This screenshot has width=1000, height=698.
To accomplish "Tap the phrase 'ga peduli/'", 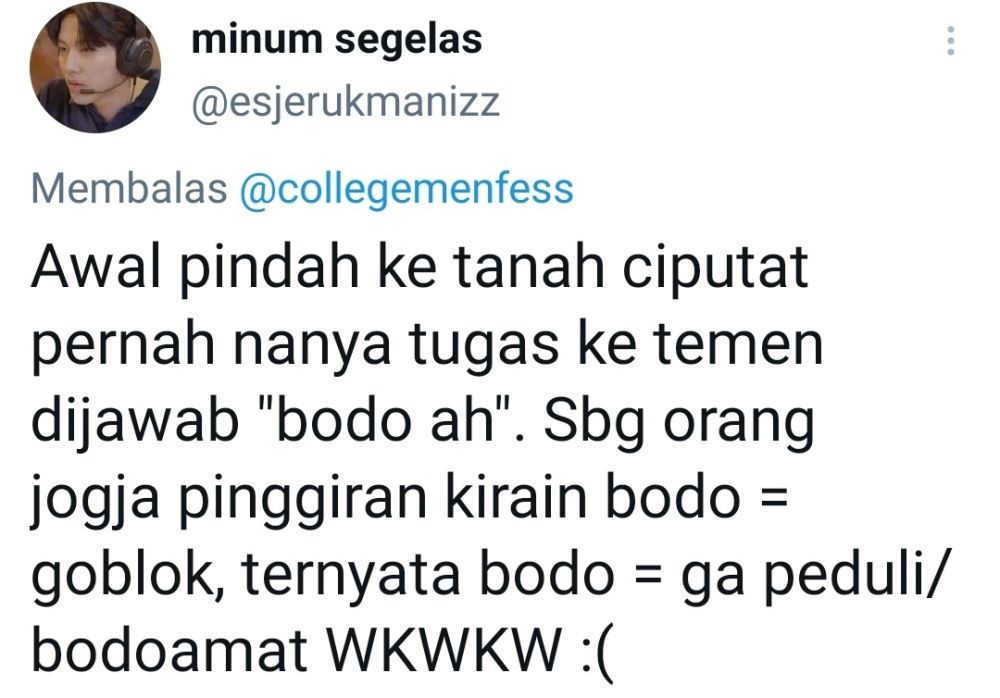I will (x=810, y=577).
